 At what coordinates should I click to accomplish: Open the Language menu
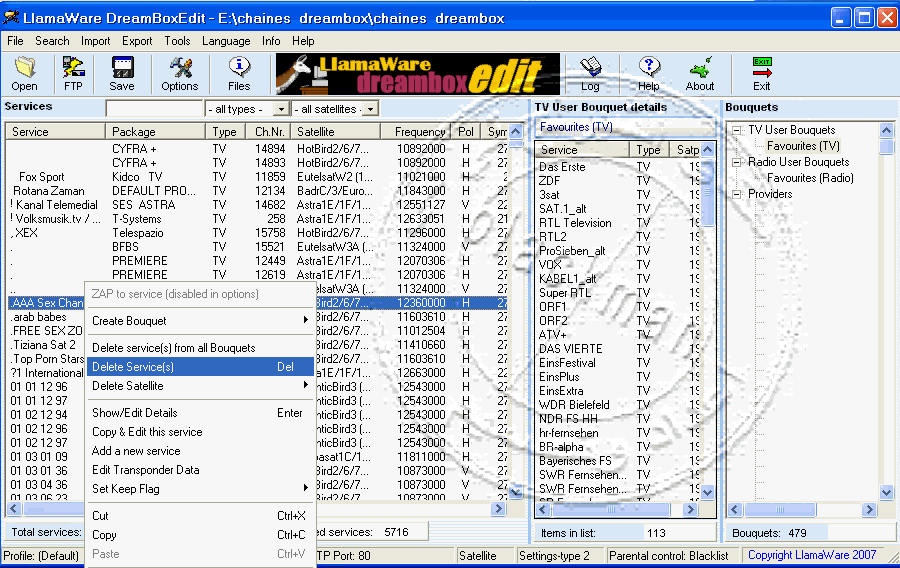226,41
